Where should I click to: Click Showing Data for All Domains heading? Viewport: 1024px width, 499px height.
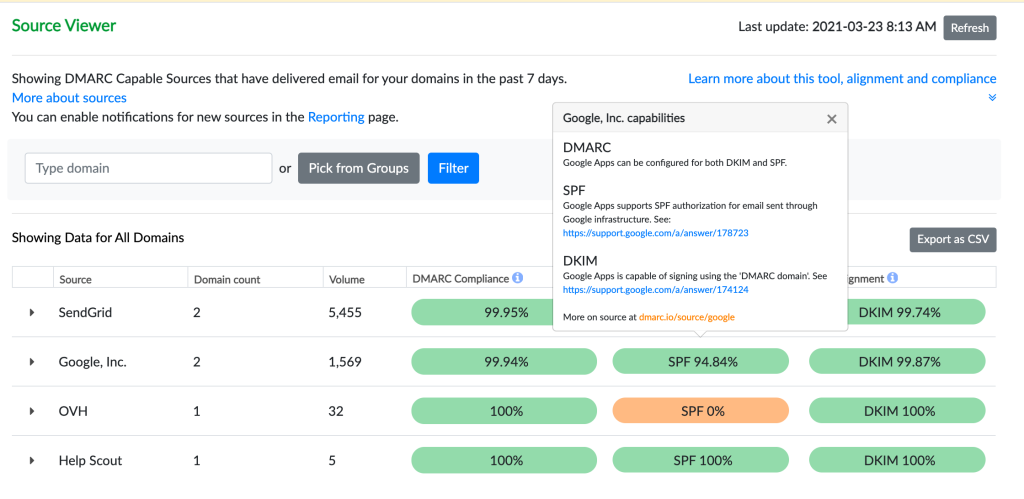pyautogui.click(x=98, y=238)
